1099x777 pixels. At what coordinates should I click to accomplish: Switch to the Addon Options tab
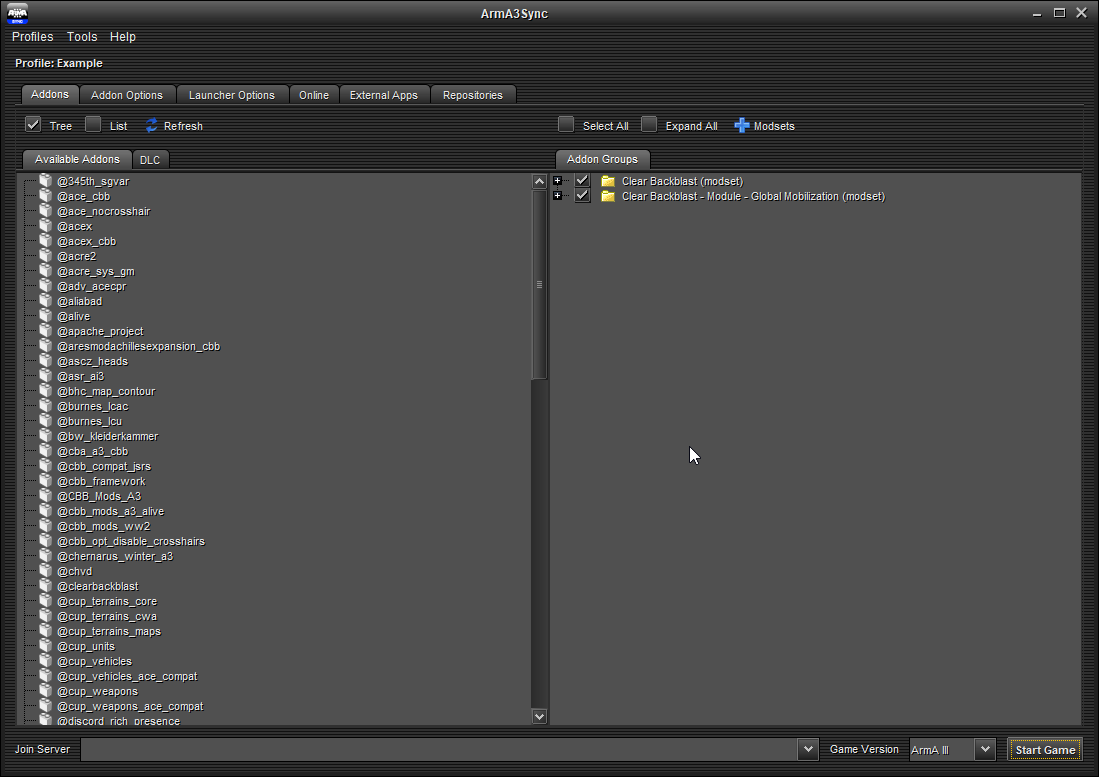click(x=127, y=95)
